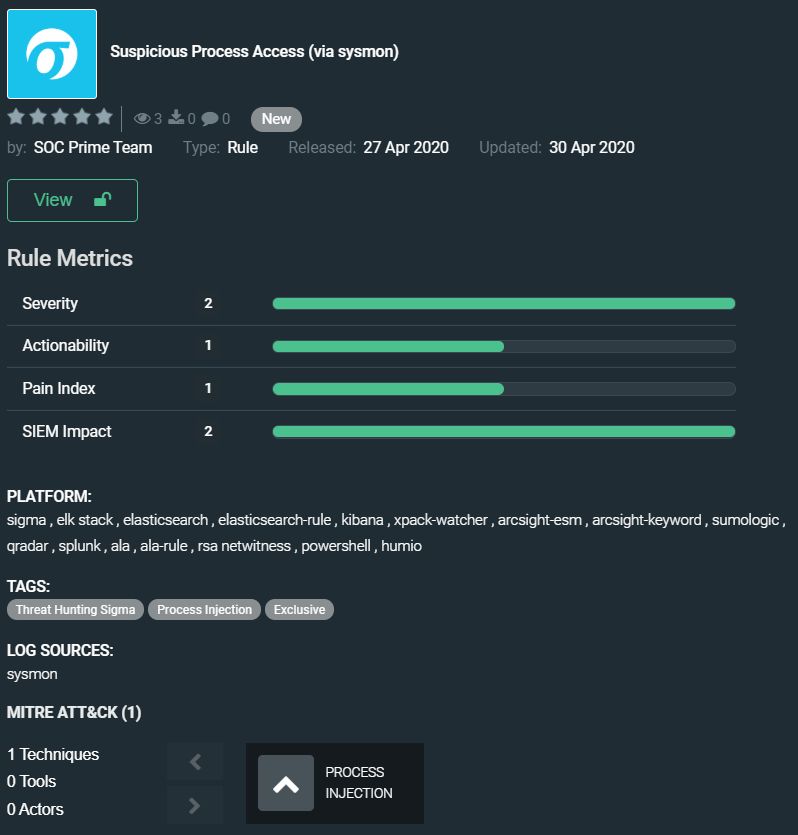Go to next MITRE technique arrow
This screenshot has width=798, height=835.
click(195, 805)
